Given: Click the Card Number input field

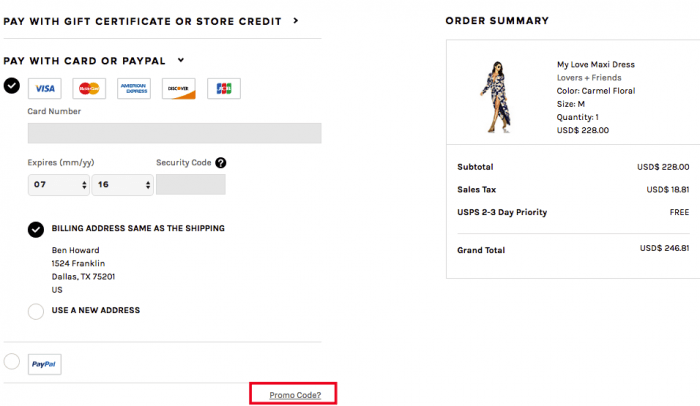Looking at the screenshot, I should 174,133.
